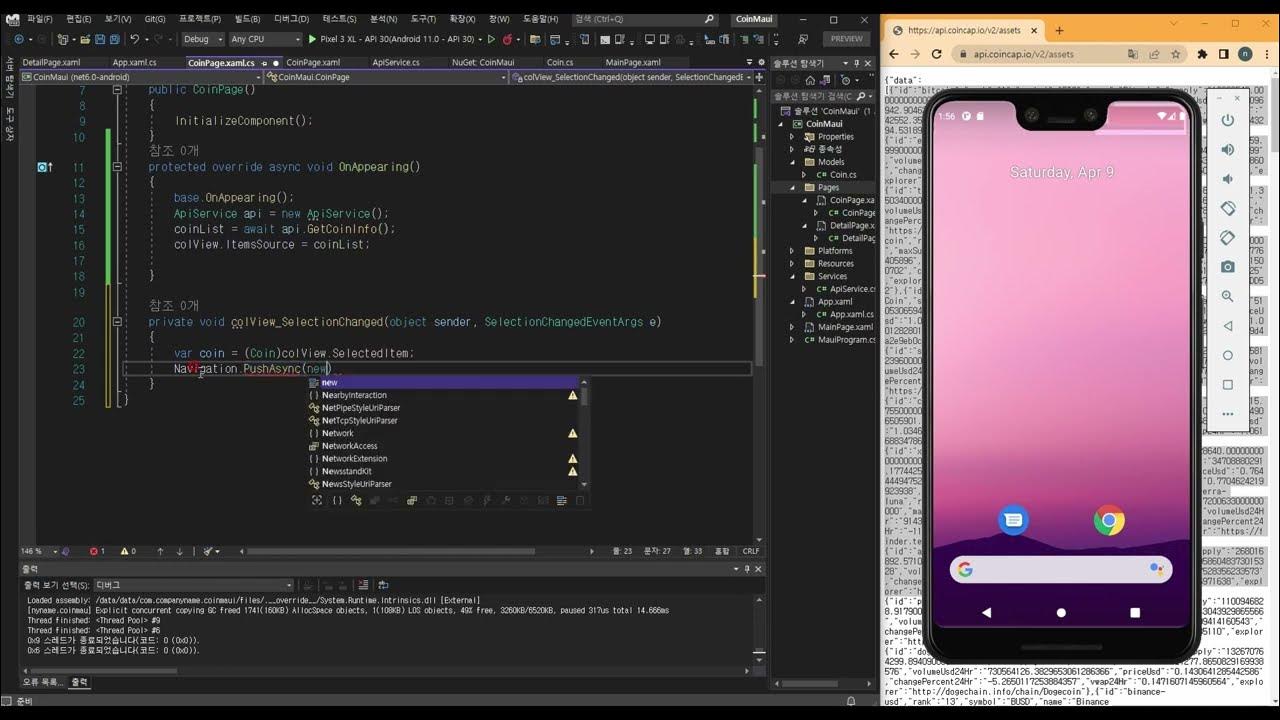The image size is (1280, 720).
Task: Open the Git(G) menu
Action: pos(155,19)
